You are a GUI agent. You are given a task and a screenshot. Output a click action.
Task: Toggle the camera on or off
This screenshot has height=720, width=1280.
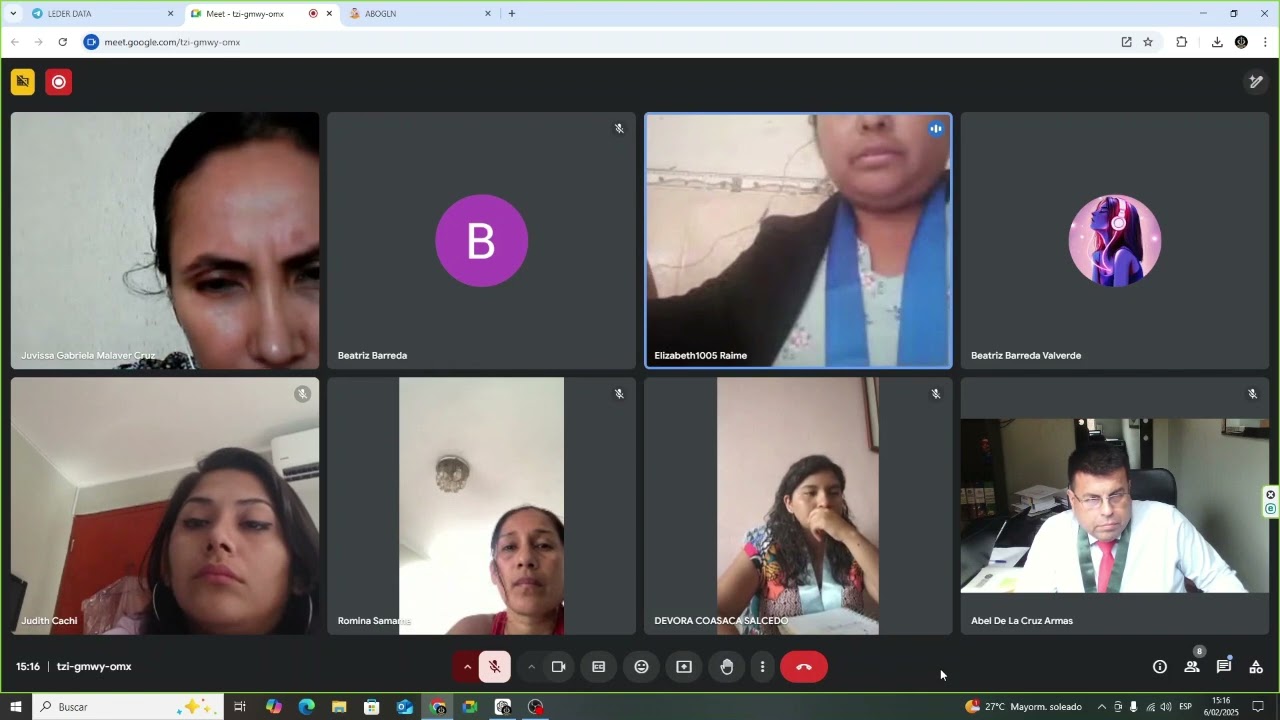point(559,667)
